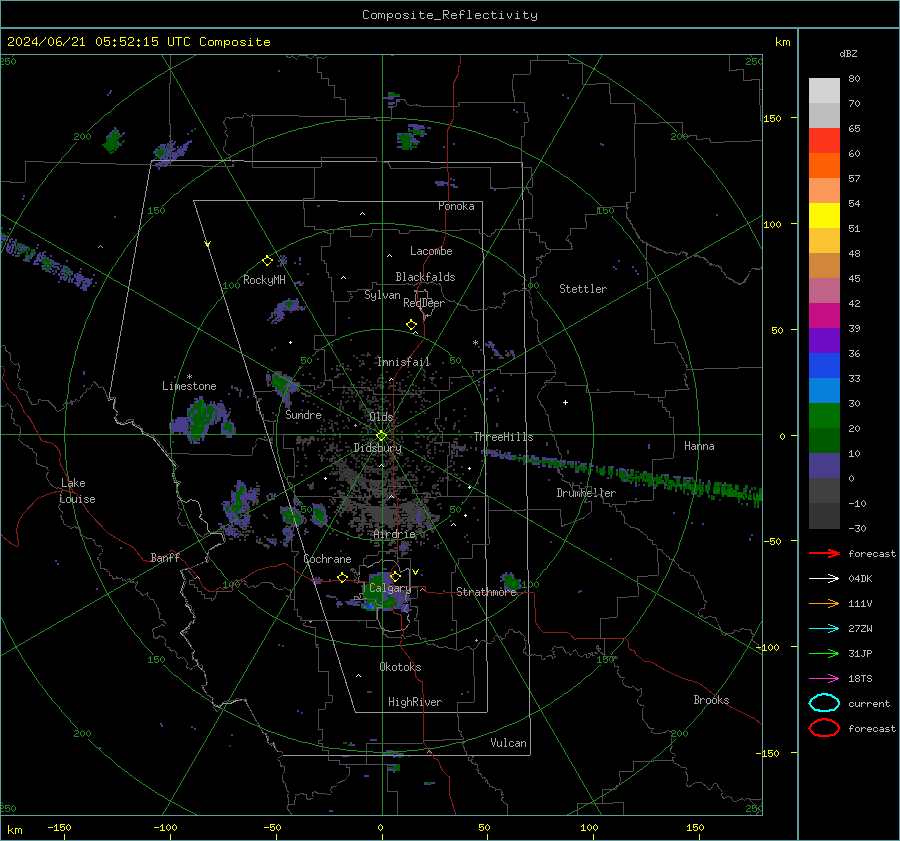Screen dimensions: 900x841
Task: Select the purple 36-39 dBZ swatch
Action: point(824,340)
